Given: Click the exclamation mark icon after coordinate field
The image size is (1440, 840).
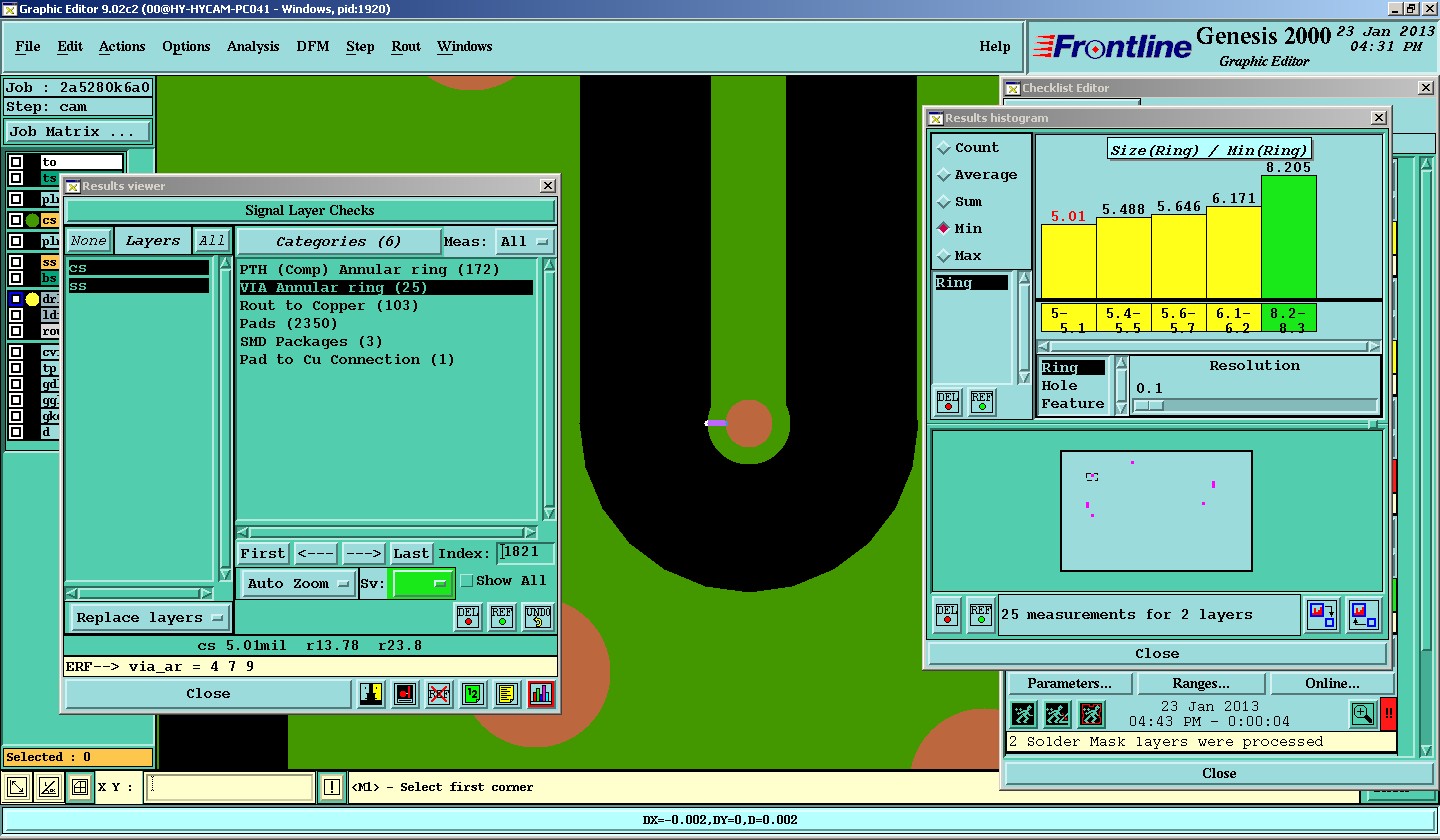Looking at the screenshot, I should coord(332,788).
